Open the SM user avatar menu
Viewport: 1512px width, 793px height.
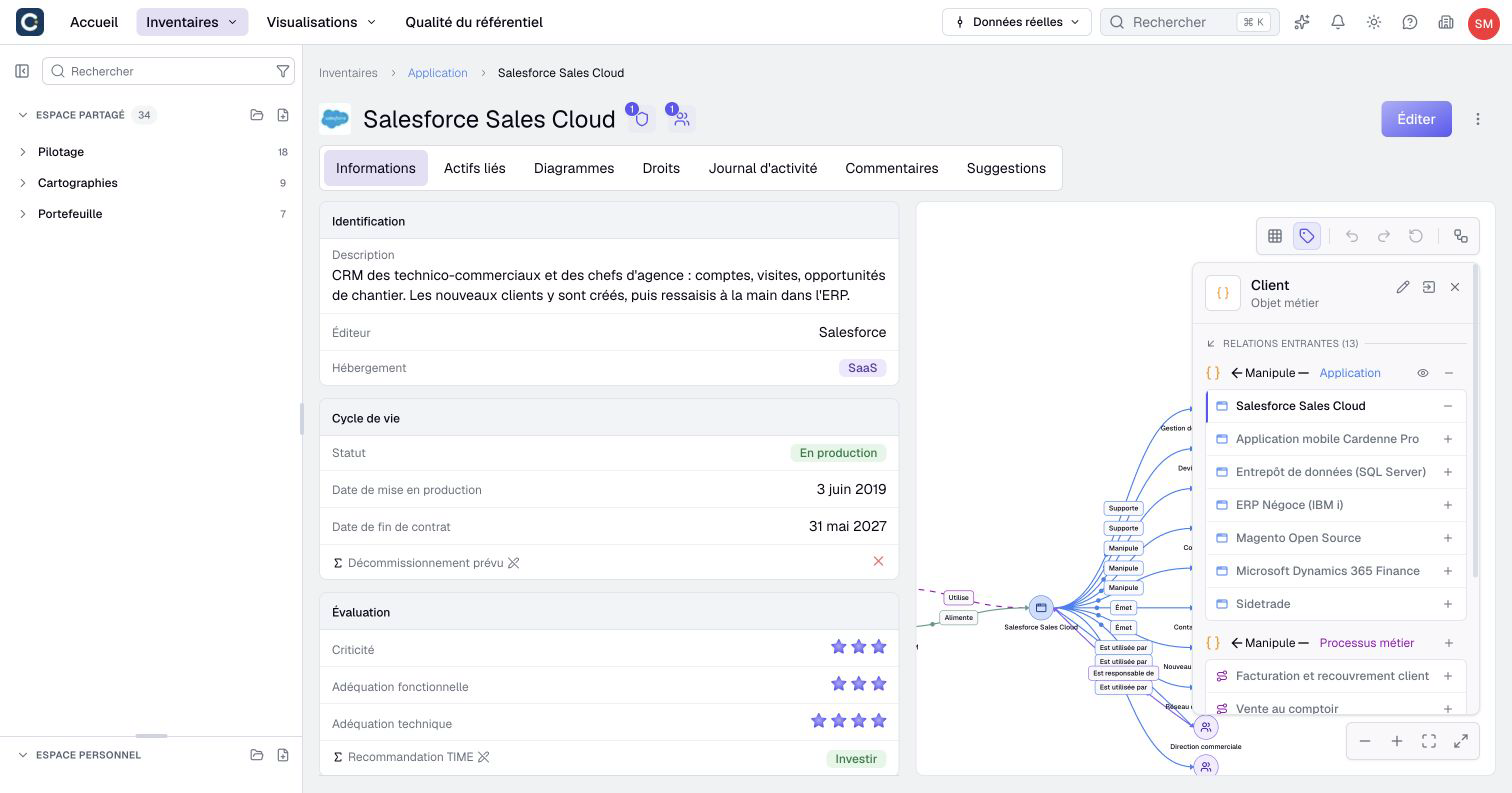pos(1483,22)
